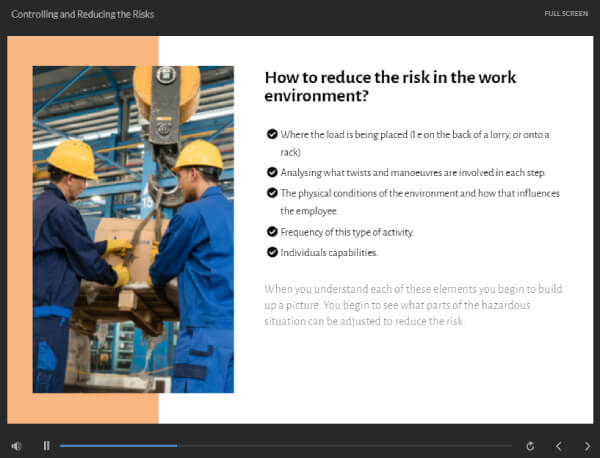The image size is (600, 458).
Task: Replay the current slide
Action: pyautogui.click(x=530, y=445)
